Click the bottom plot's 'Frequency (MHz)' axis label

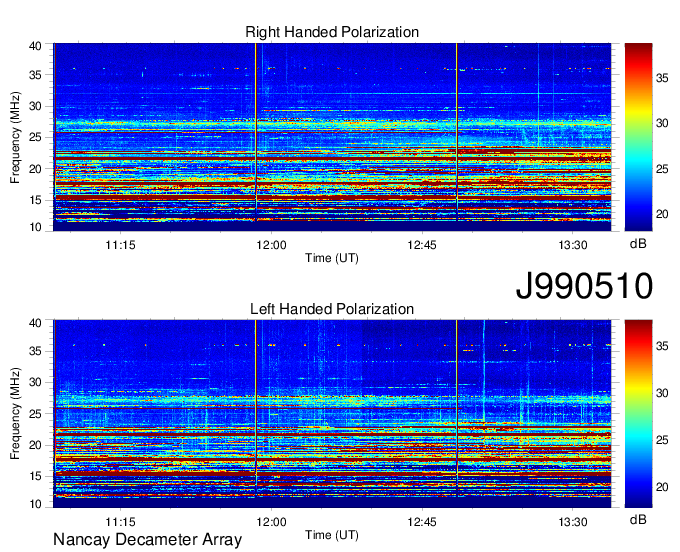pyautogui.click(x=15, y=414)
